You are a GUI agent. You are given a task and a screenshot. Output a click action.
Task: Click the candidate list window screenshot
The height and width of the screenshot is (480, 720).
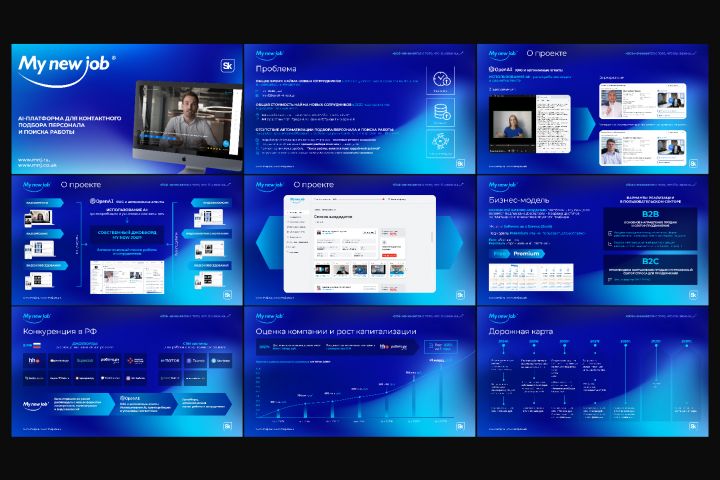[x=360, y=244]
